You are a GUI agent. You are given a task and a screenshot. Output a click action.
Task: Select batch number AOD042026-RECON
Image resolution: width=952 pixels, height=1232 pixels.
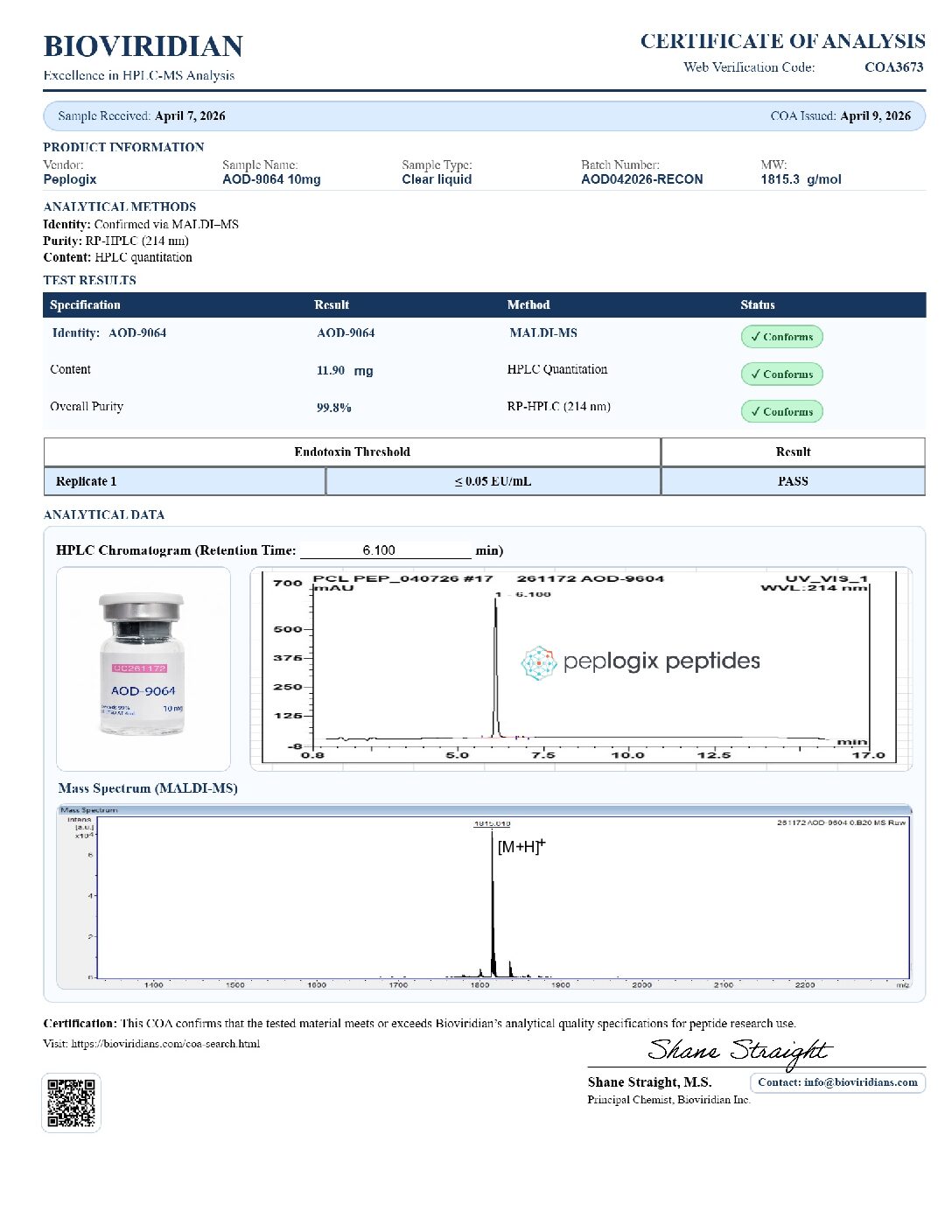[642, 179]
